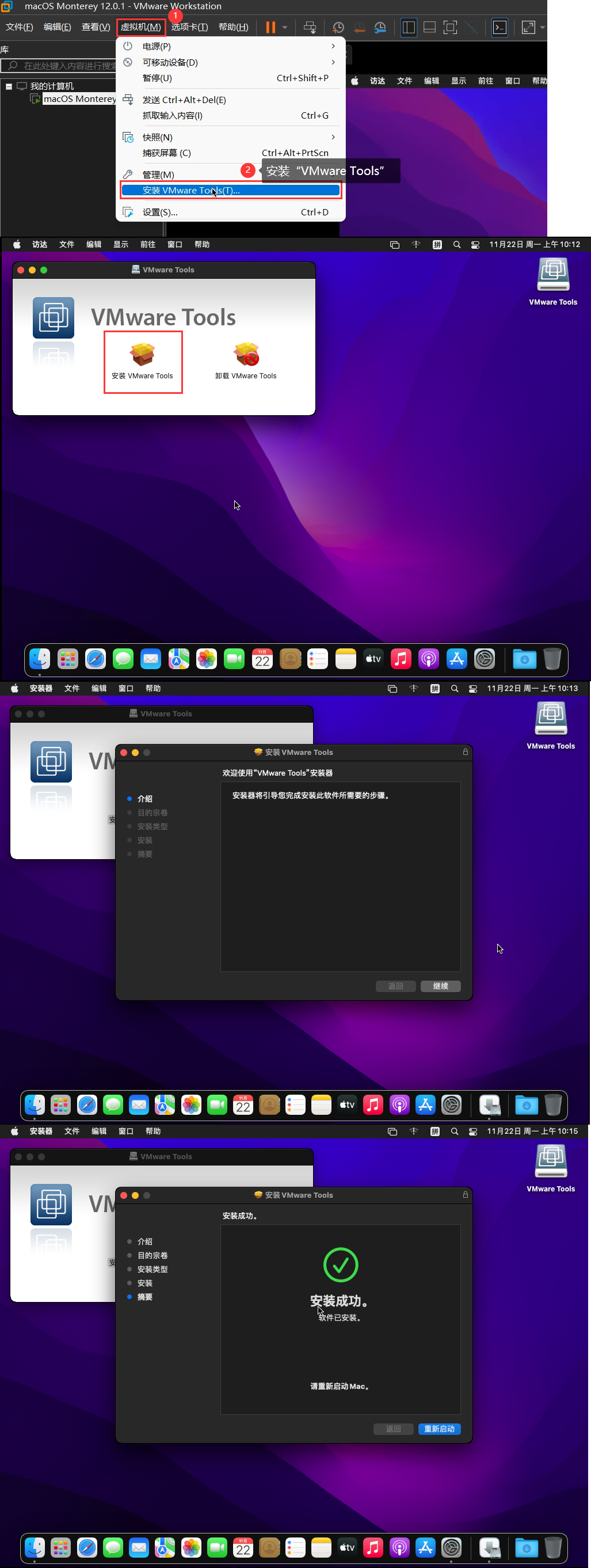The width and height of the screenshot is (591, 1568).
Task: Open the Apple menu in the 10:12 menu bar
Action: point(17,245)
